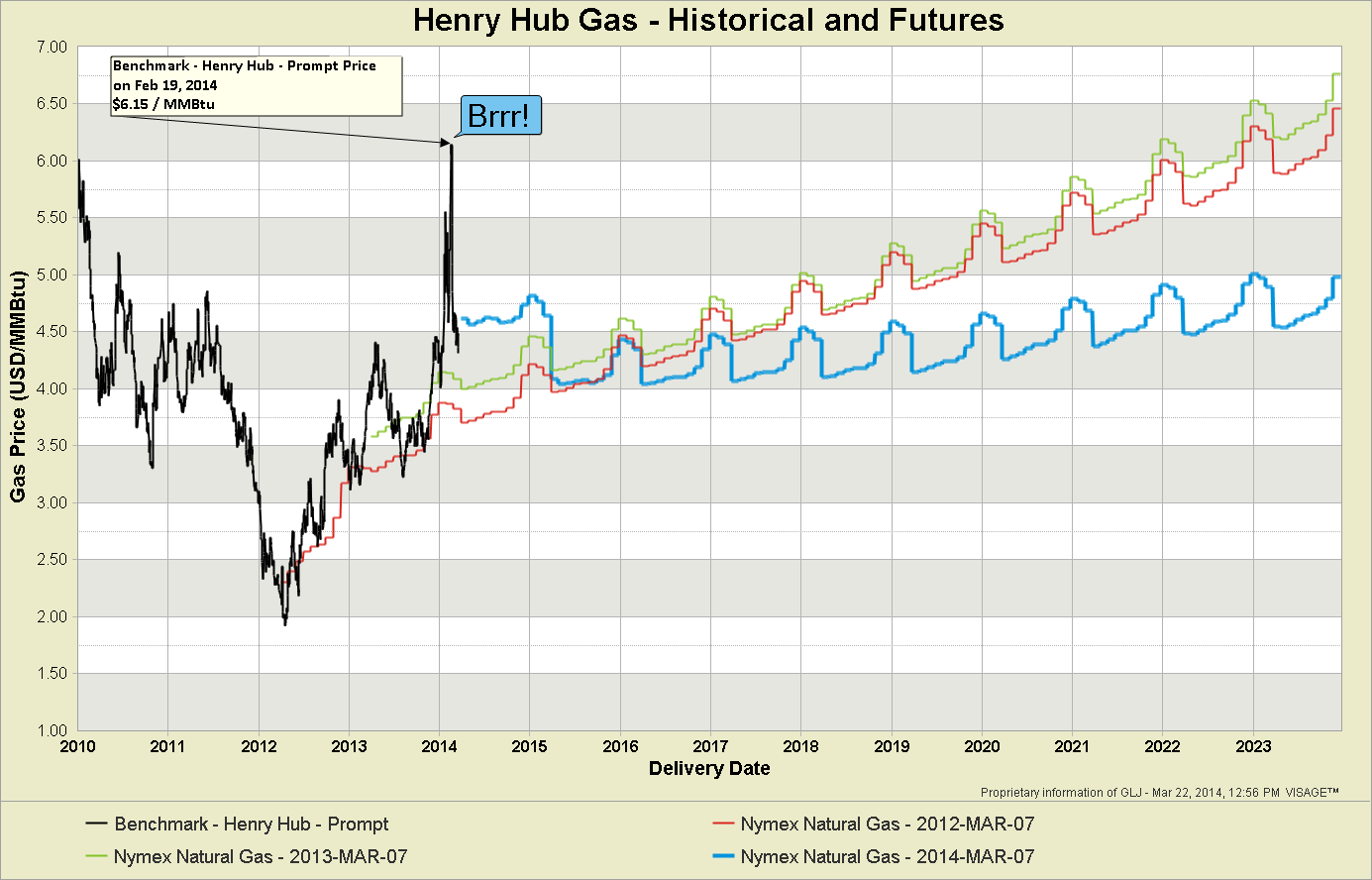The width and height of the screenshot is (1372, 880).
Task: Select the black Benchmark legend line marker
Action: point(97,825)
